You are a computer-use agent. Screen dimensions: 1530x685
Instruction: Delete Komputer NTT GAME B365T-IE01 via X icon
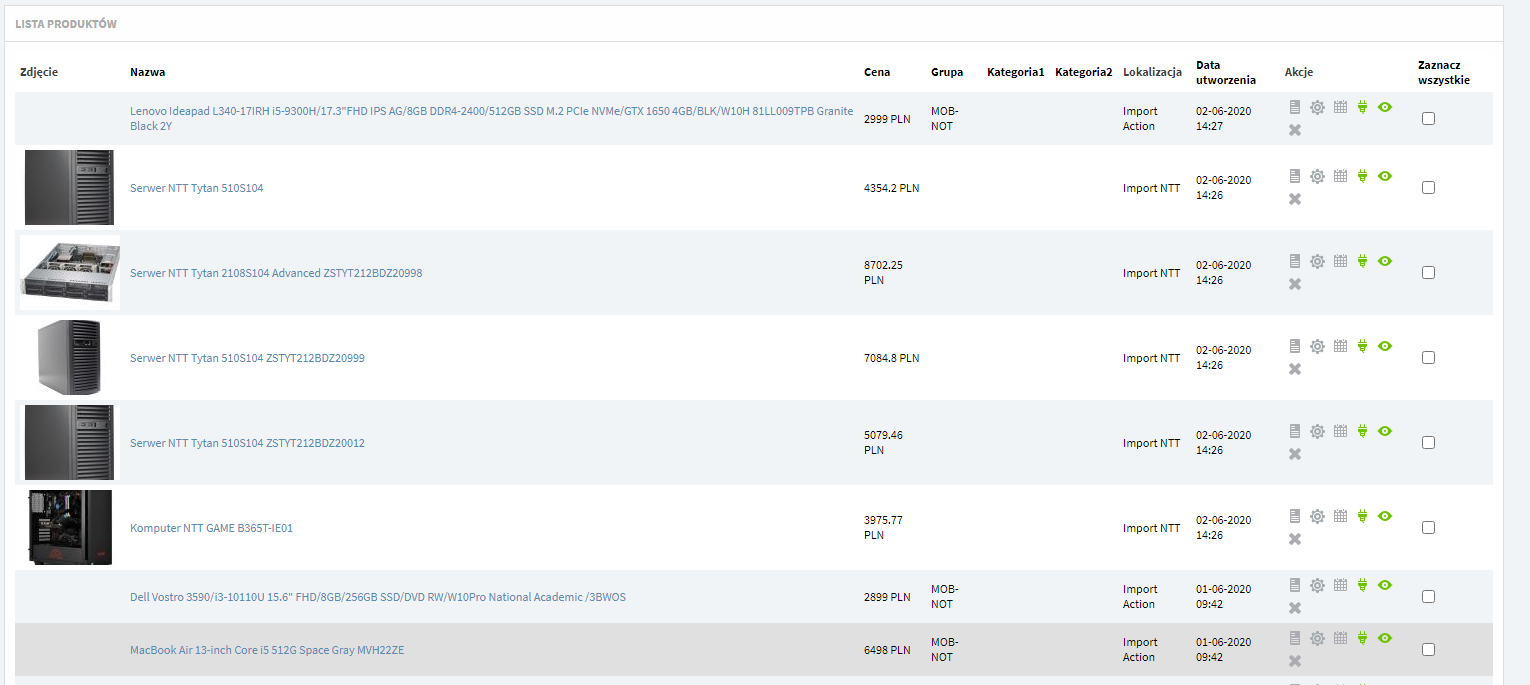pos(1295,539)
